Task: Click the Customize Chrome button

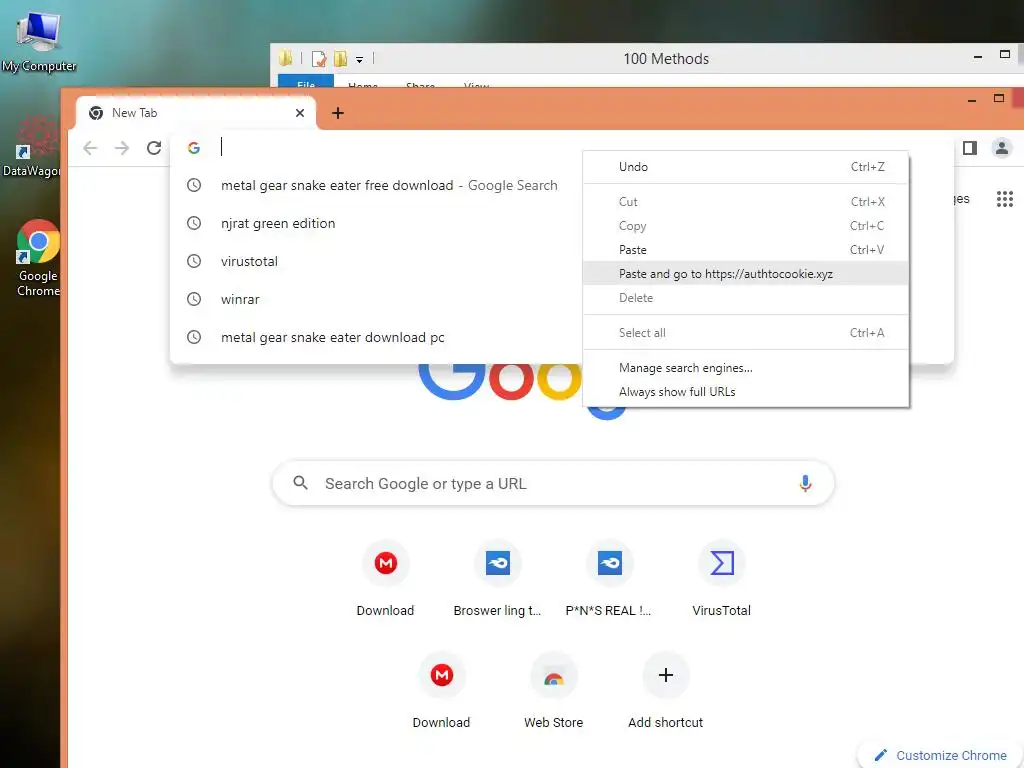Action: (x=941, y=755)
